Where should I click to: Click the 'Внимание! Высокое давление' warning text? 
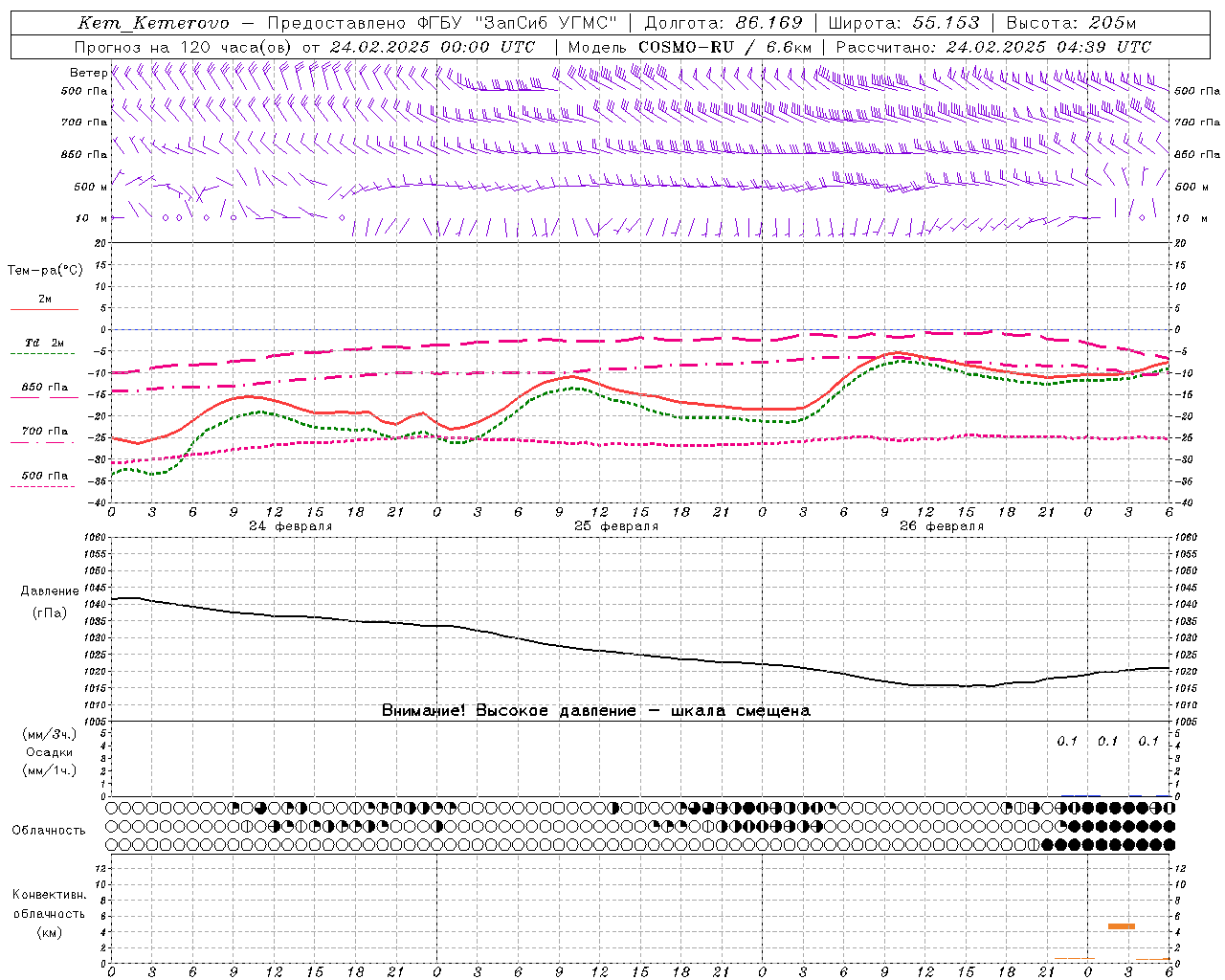coord(509,711)
